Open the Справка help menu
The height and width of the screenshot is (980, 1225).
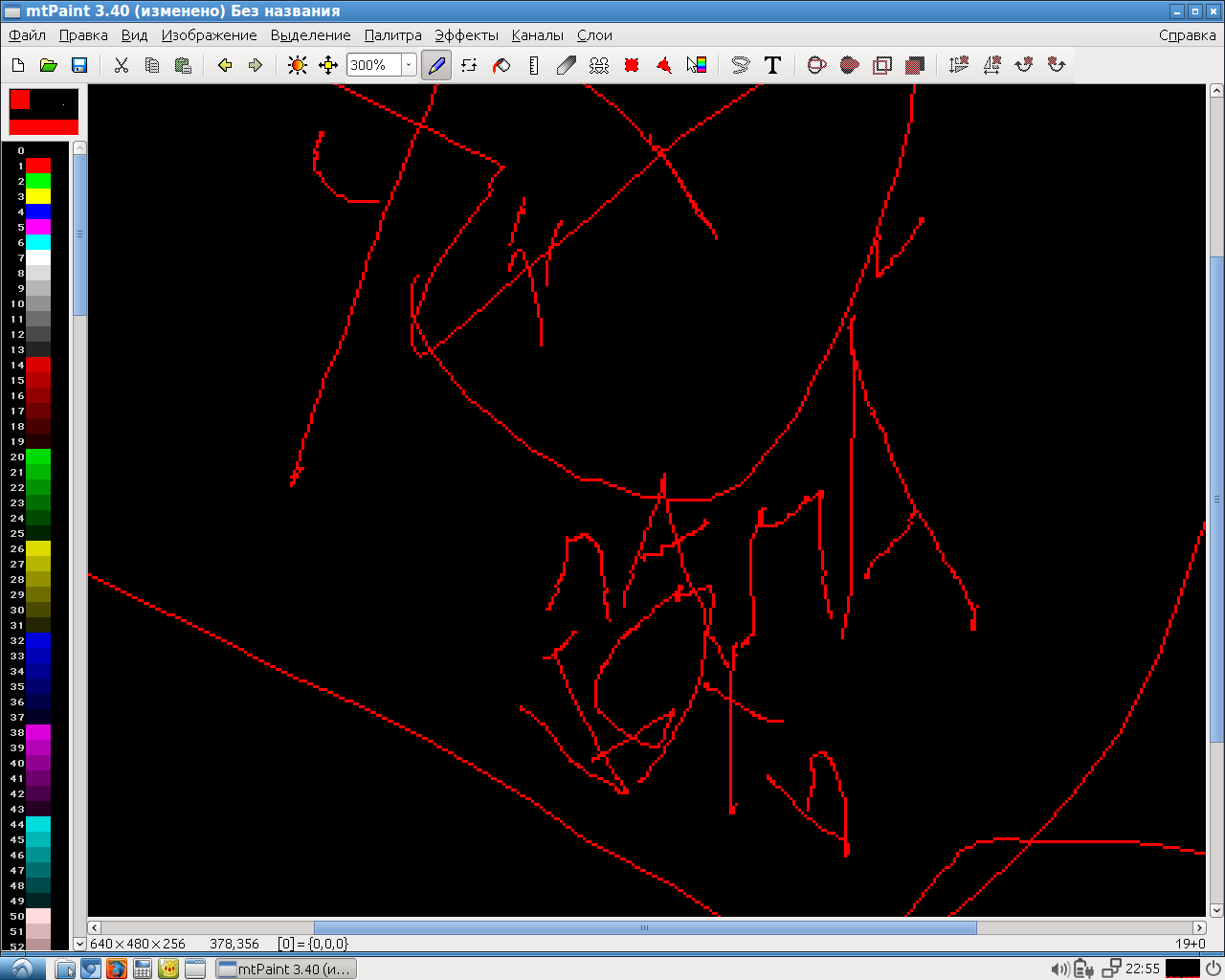tap(1187, 35)
